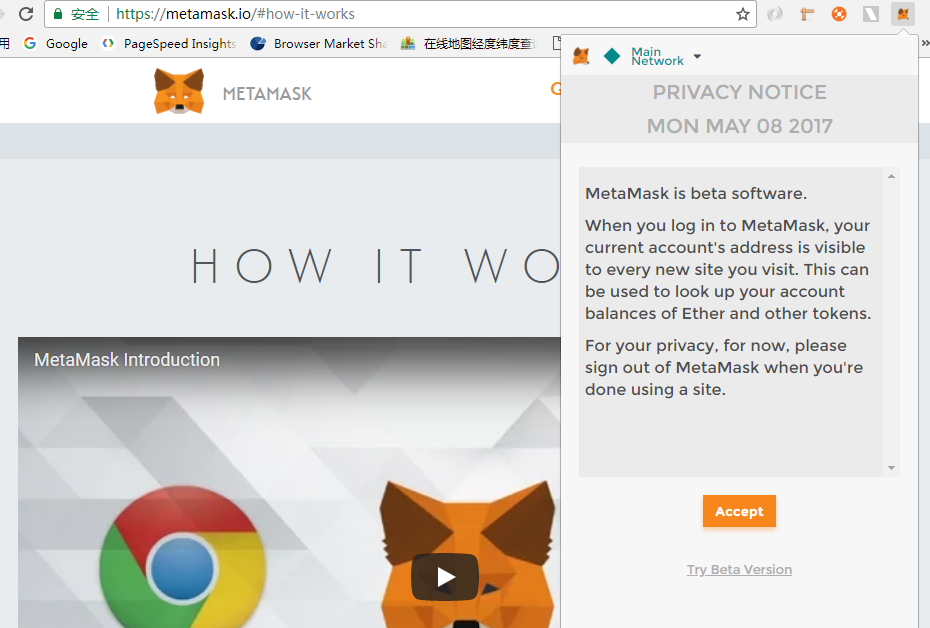
Task: Click the gray N-shaped extension icon
Action: pyautogui.click(x=871, y=14)
